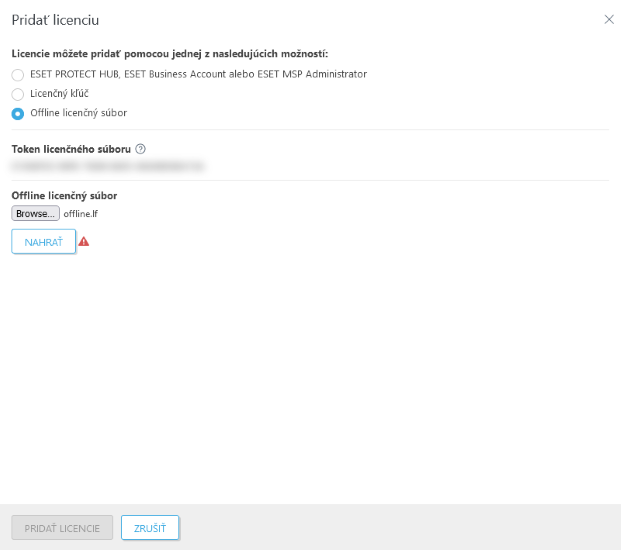Image resolution: width=621 pixels, height=550 pixels.
Task: Click the blurred license file token value
Action: point(108,166)
